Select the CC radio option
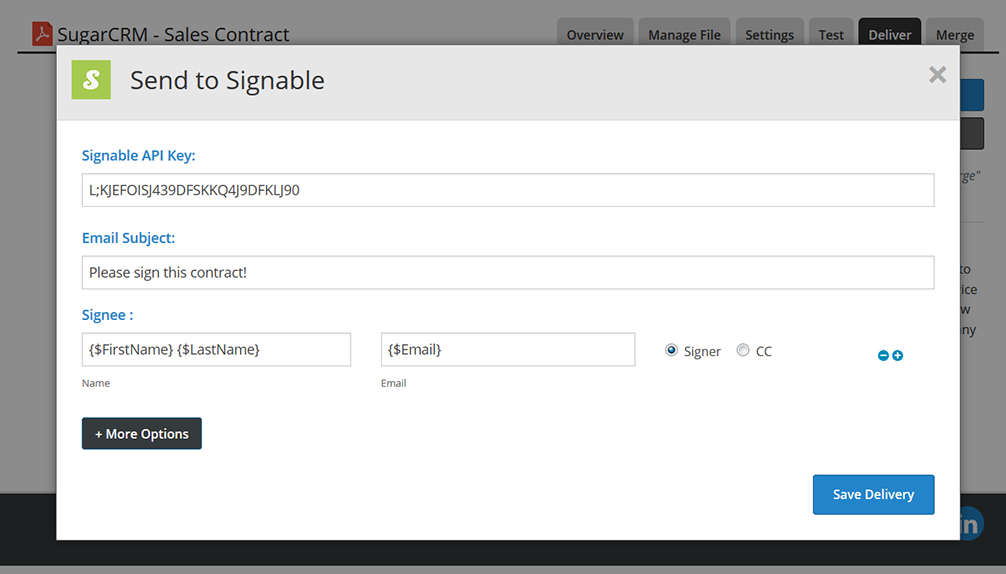1006x574 pixels. pyautogui.click(x=743, y=350)
